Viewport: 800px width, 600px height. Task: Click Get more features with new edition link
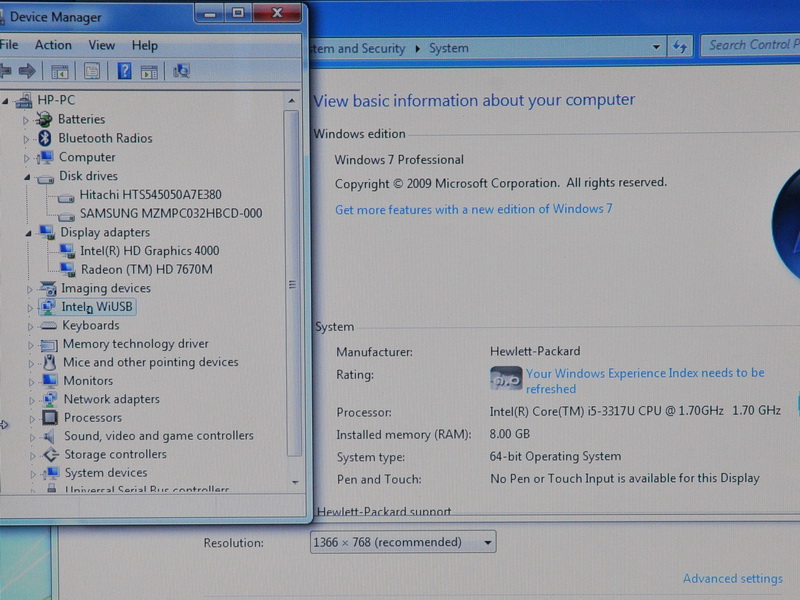[473, 209]
